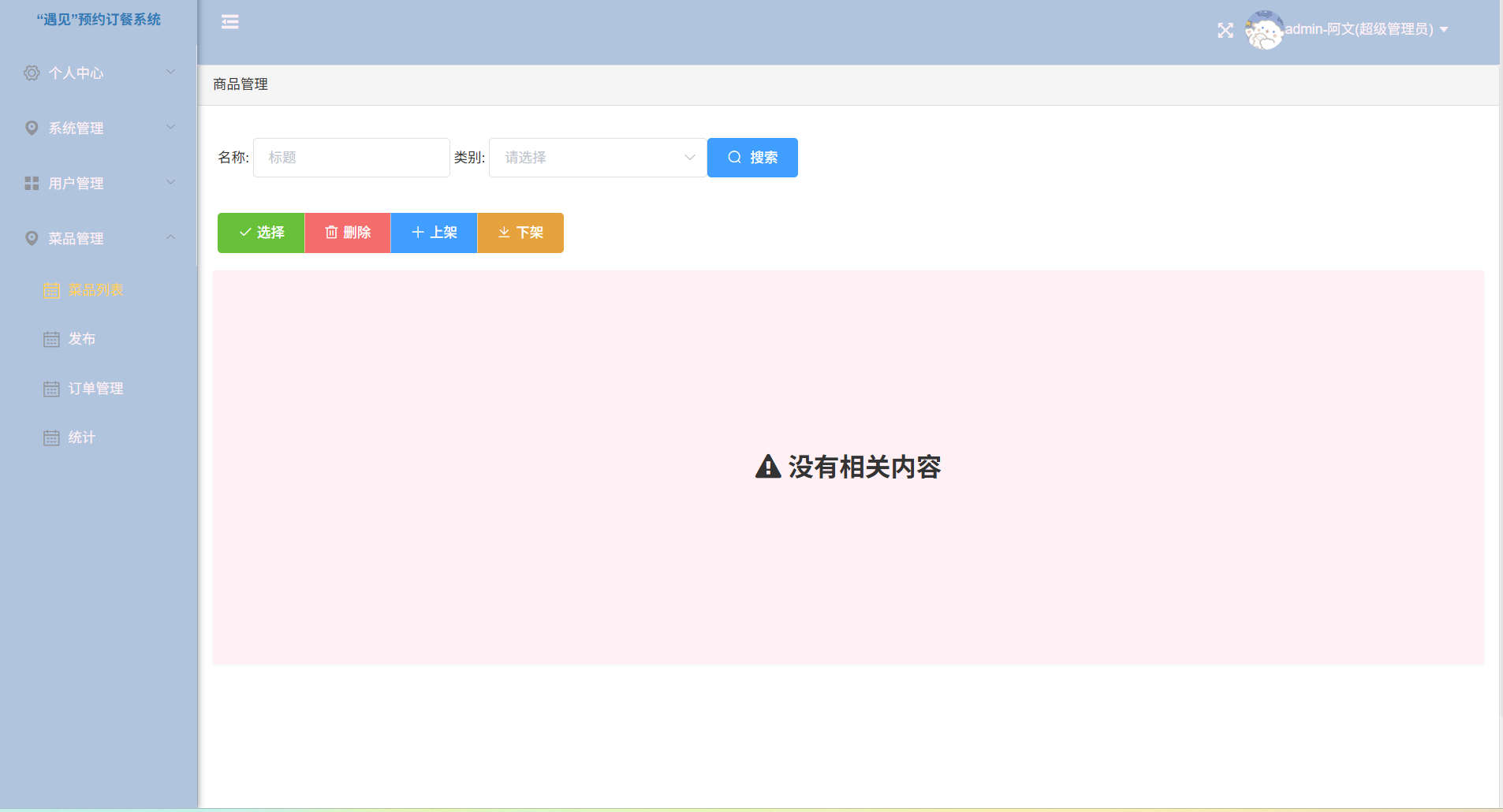Open the admin-阿文 user dropdown arrow
The height and width of the screenshot is (812, 1503).
pyautogui.click(x=1444, y=30)
